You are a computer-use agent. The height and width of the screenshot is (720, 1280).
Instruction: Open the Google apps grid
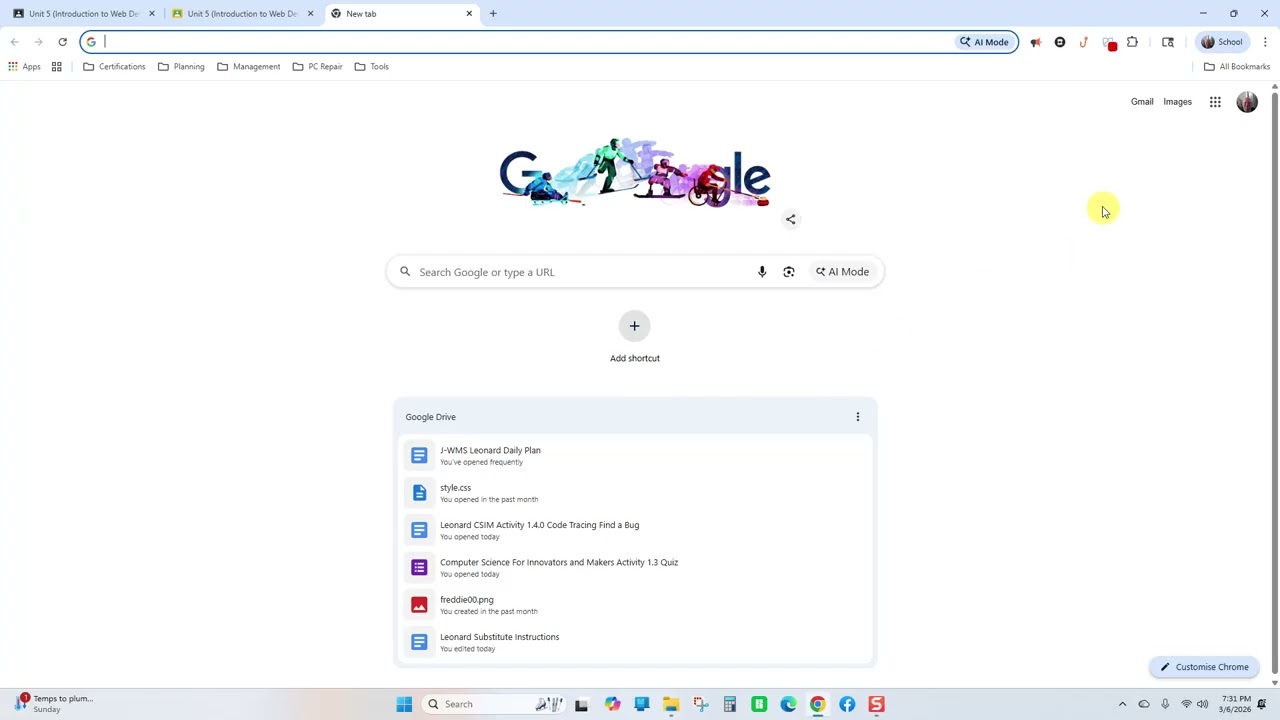(1215, 102)
